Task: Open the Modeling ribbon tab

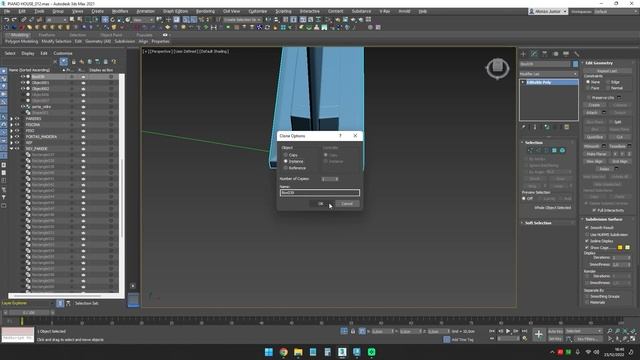Action: tap(19, 35)
